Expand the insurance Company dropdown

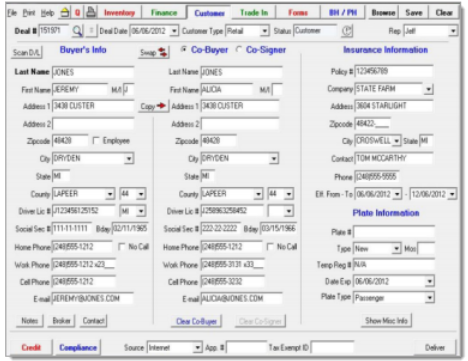428,89
